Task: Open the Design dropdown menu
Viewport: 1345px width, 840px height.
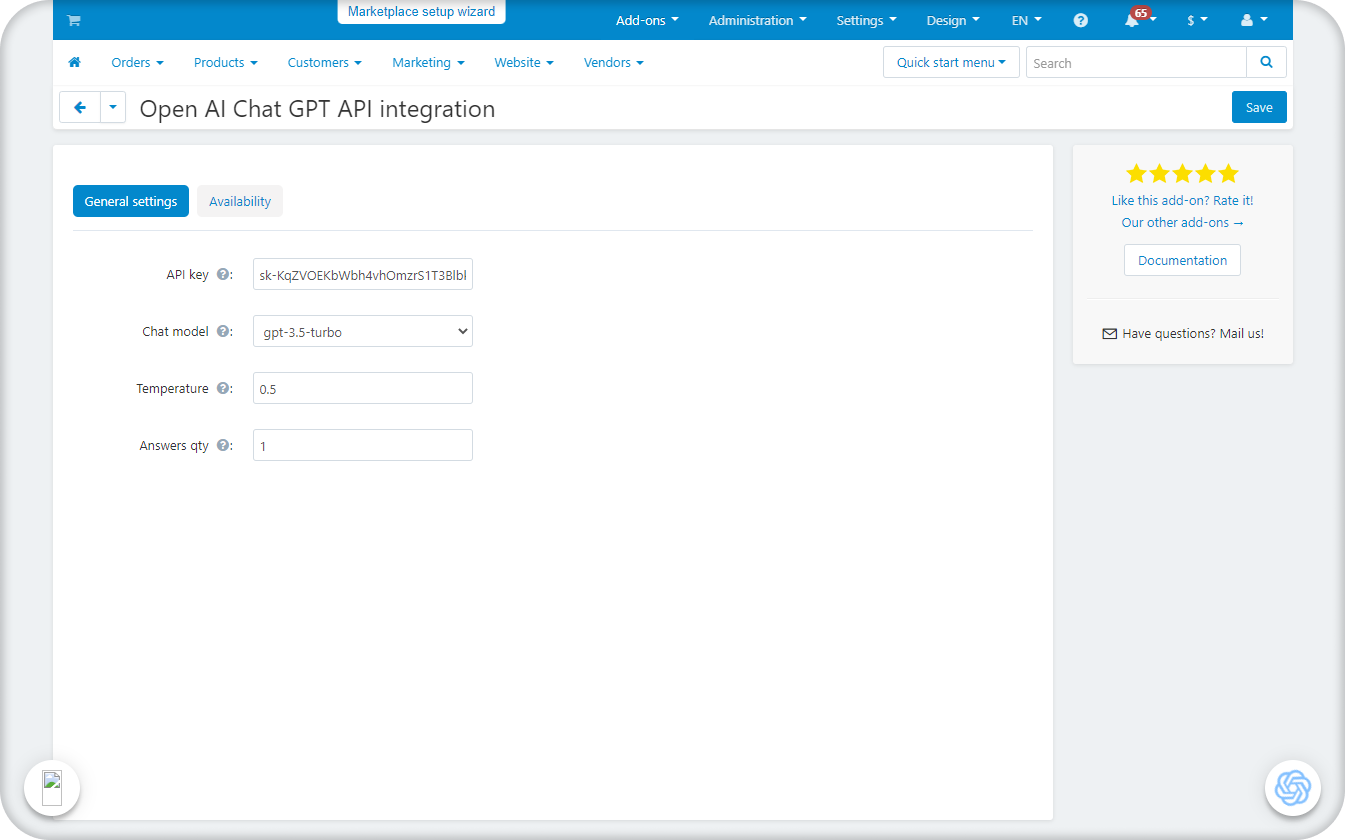Action: point(953,20)
